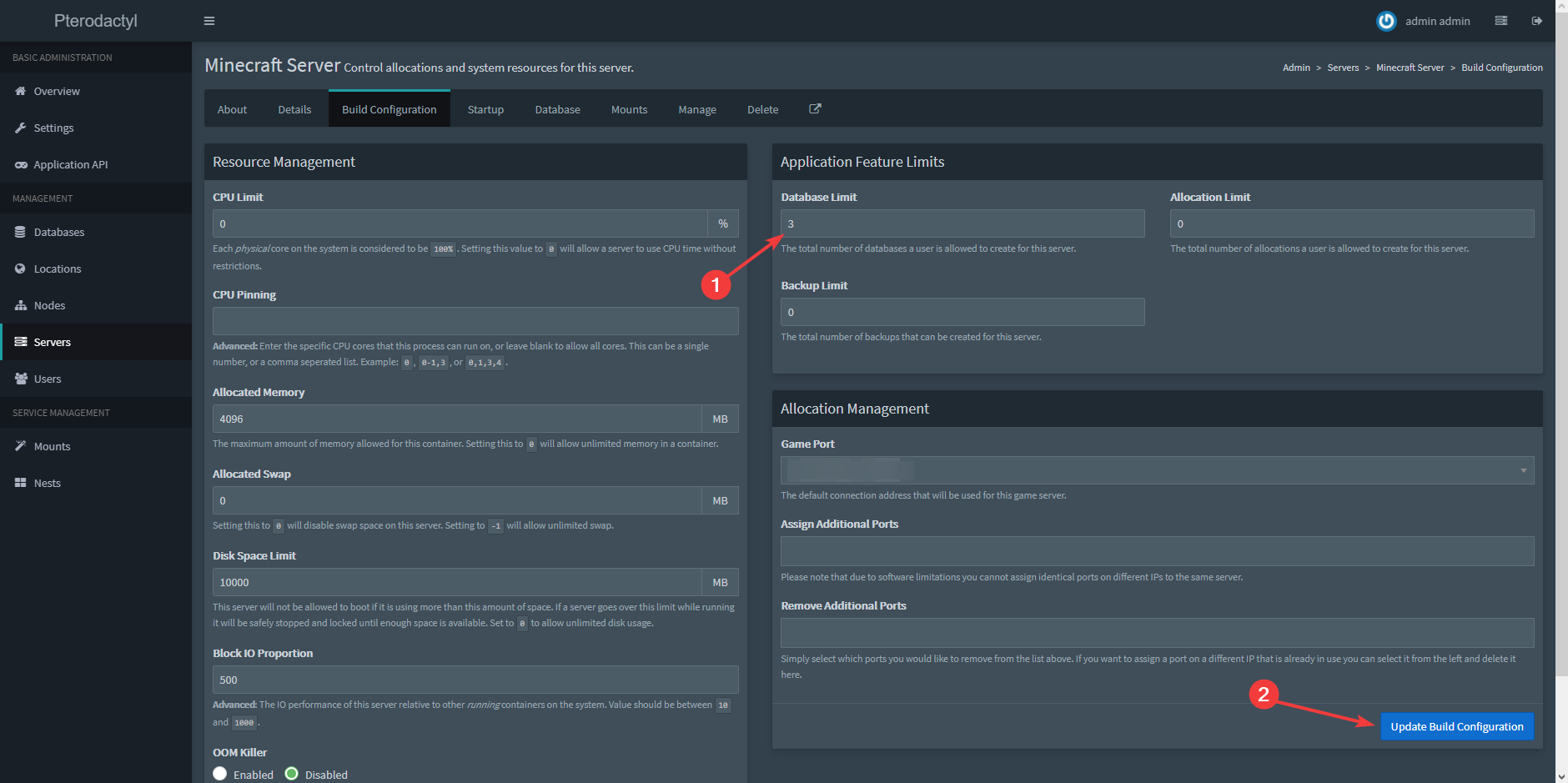This screenshot has width=1568, height=783.
Task: Open Locations text in sidebar
Action: click(x=58, y=269)
